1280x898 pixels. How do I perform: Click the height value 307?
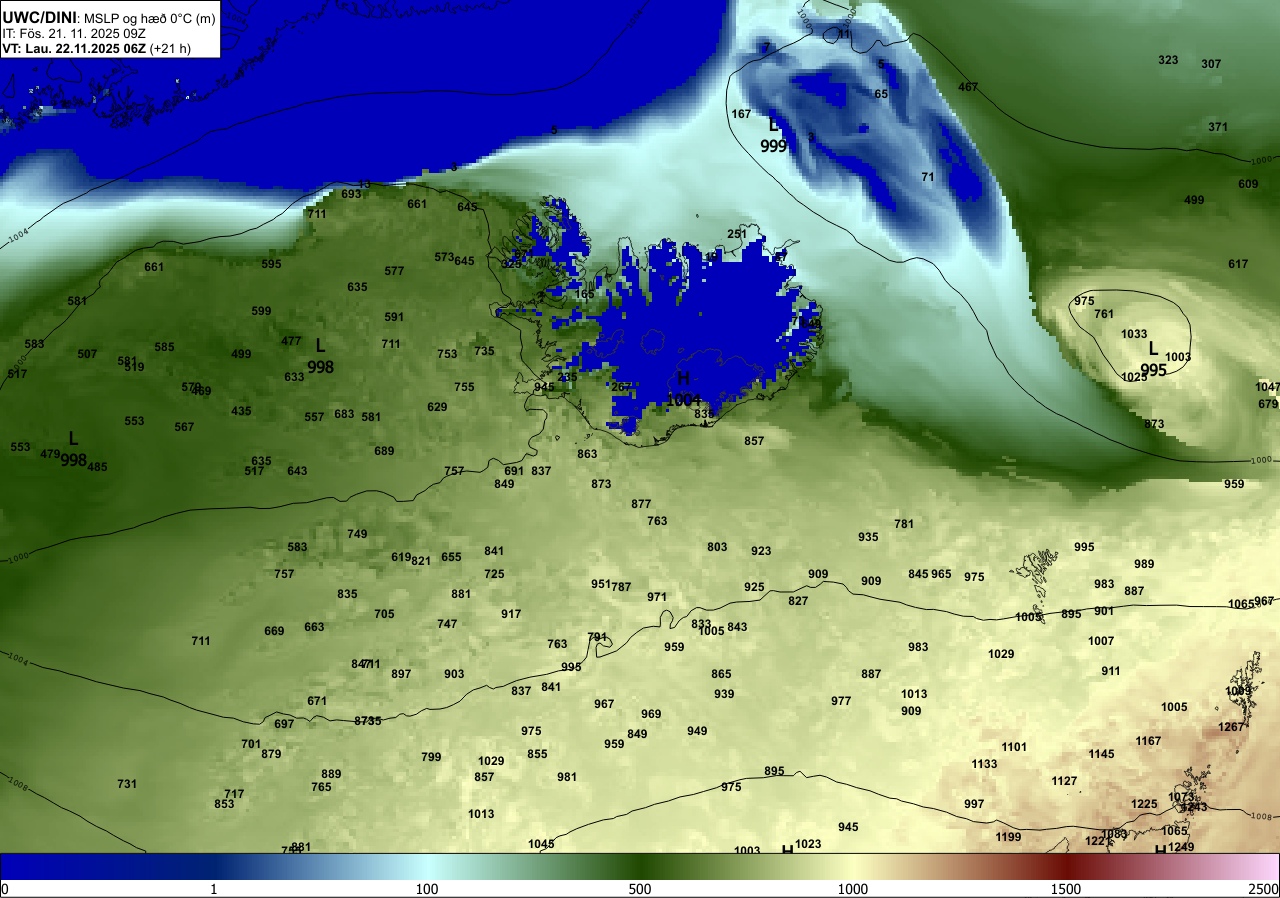(x=1211, y=64)
